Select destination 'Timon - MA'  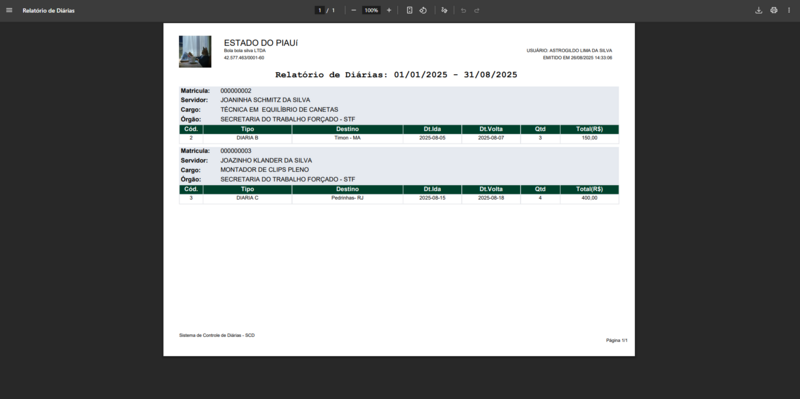point(347,138)
